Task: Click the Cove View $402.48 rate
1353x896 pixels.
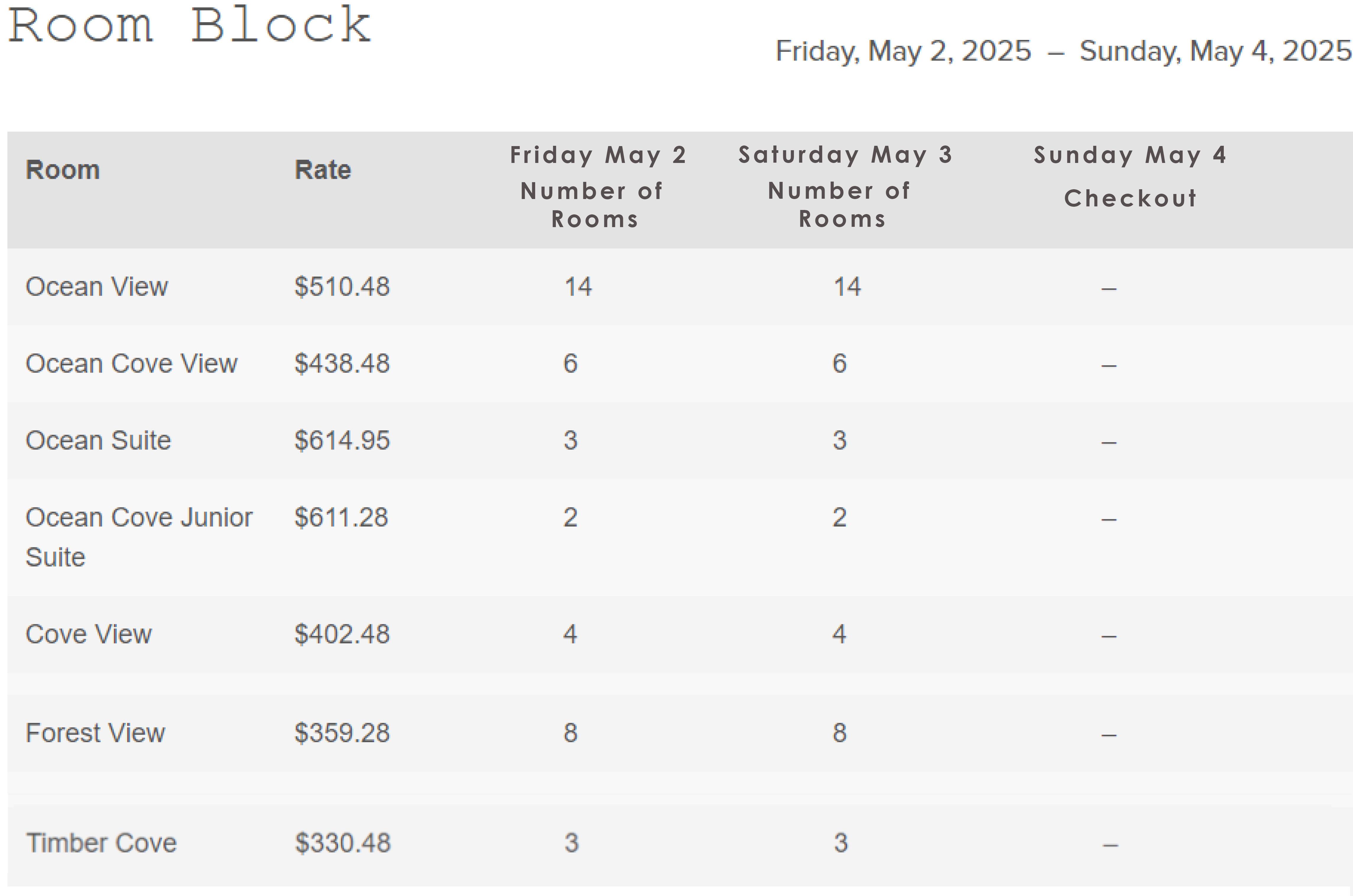Action: pos(342,634)
